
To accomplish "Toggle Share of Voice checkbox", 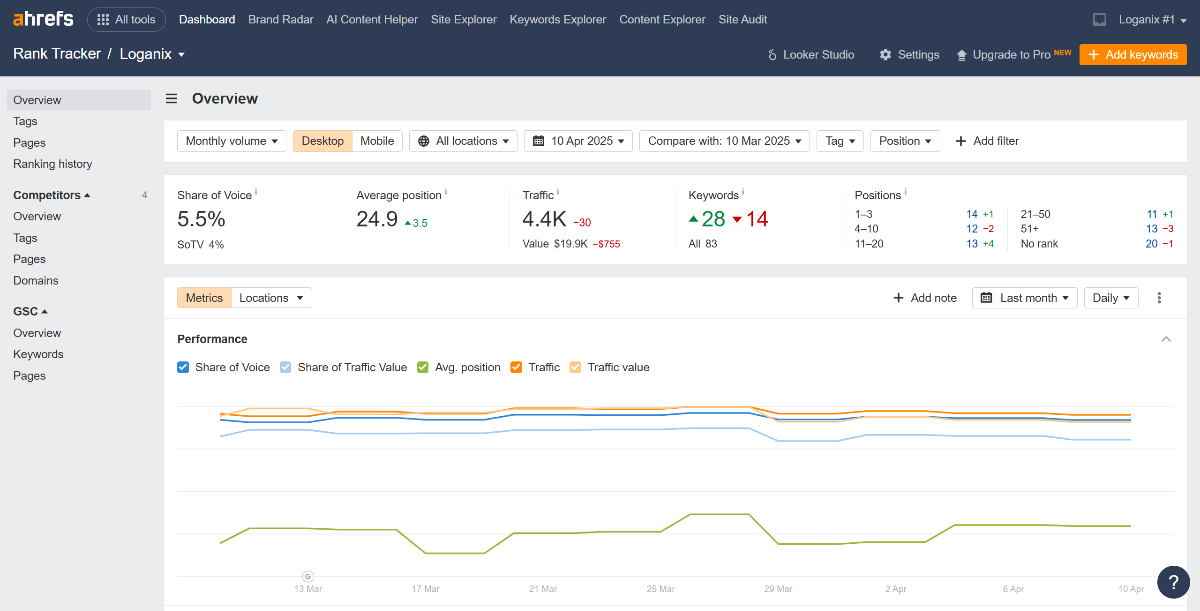I will point(183,367).
